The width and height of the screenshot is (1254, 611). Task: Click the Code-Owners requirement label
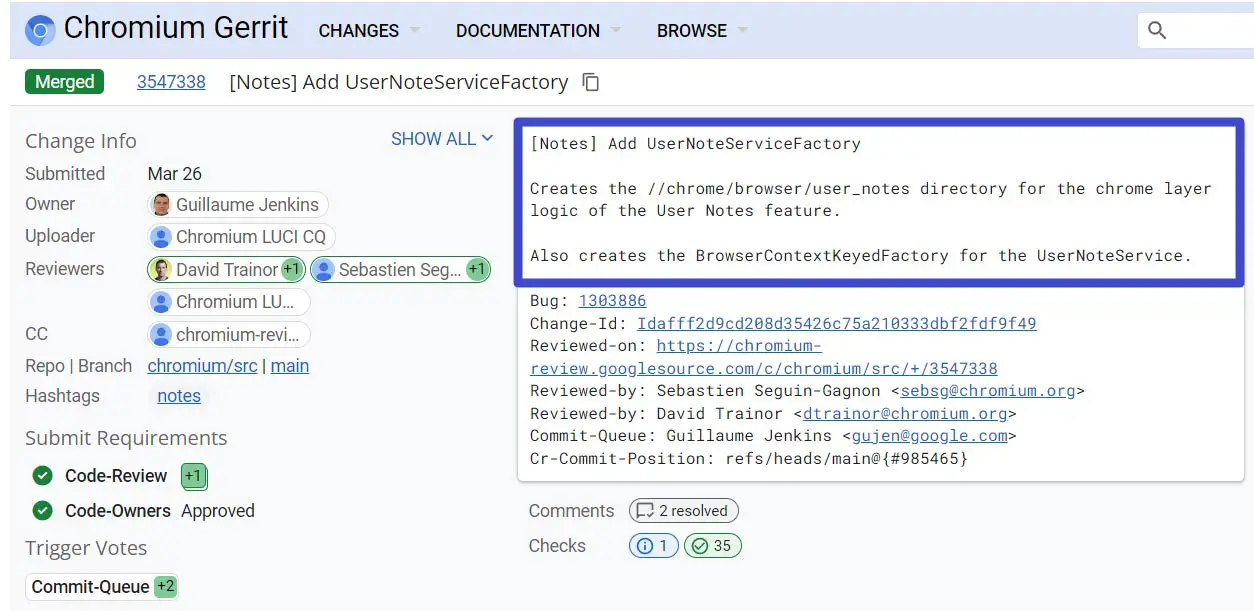(x=118, y=511)
